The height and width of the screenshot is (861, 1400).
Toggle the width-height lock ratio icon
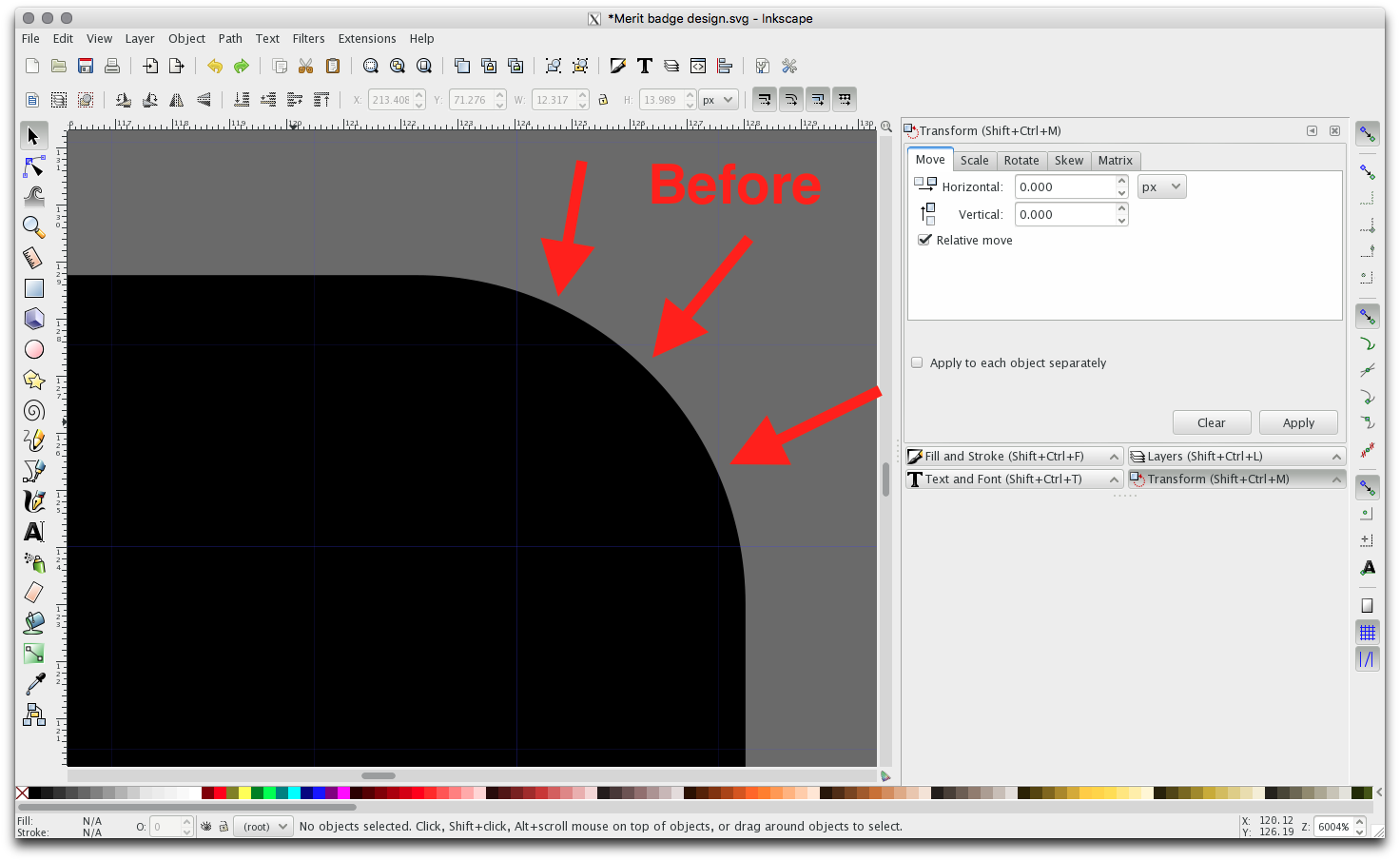[603, 100]
